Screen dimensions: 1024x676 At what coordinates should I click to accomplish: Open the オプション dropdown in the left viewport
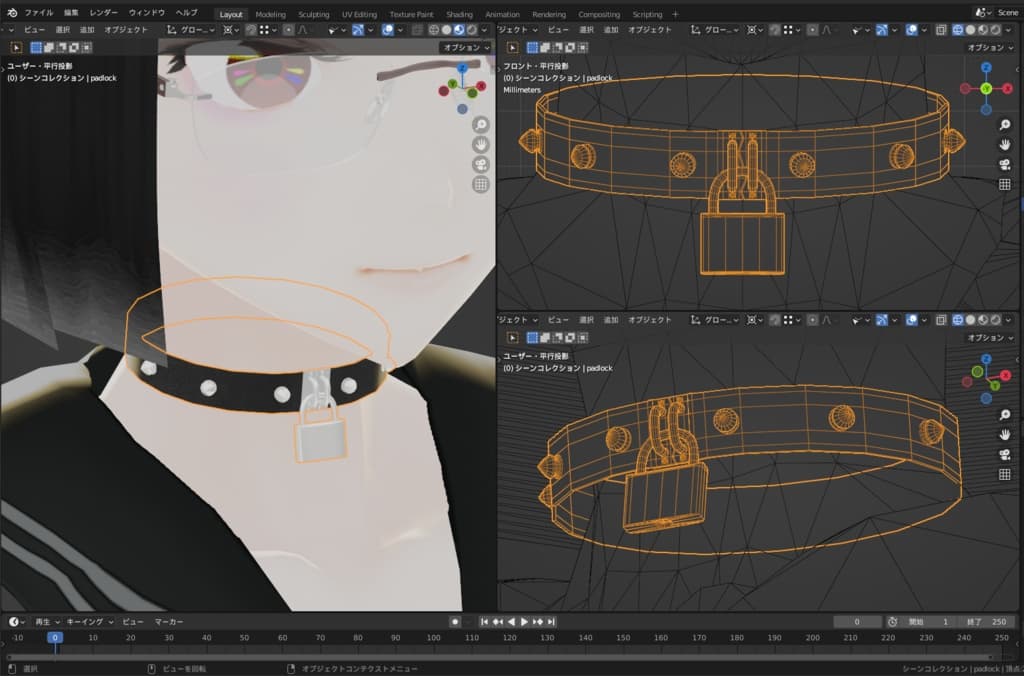(x=466, y=47)
